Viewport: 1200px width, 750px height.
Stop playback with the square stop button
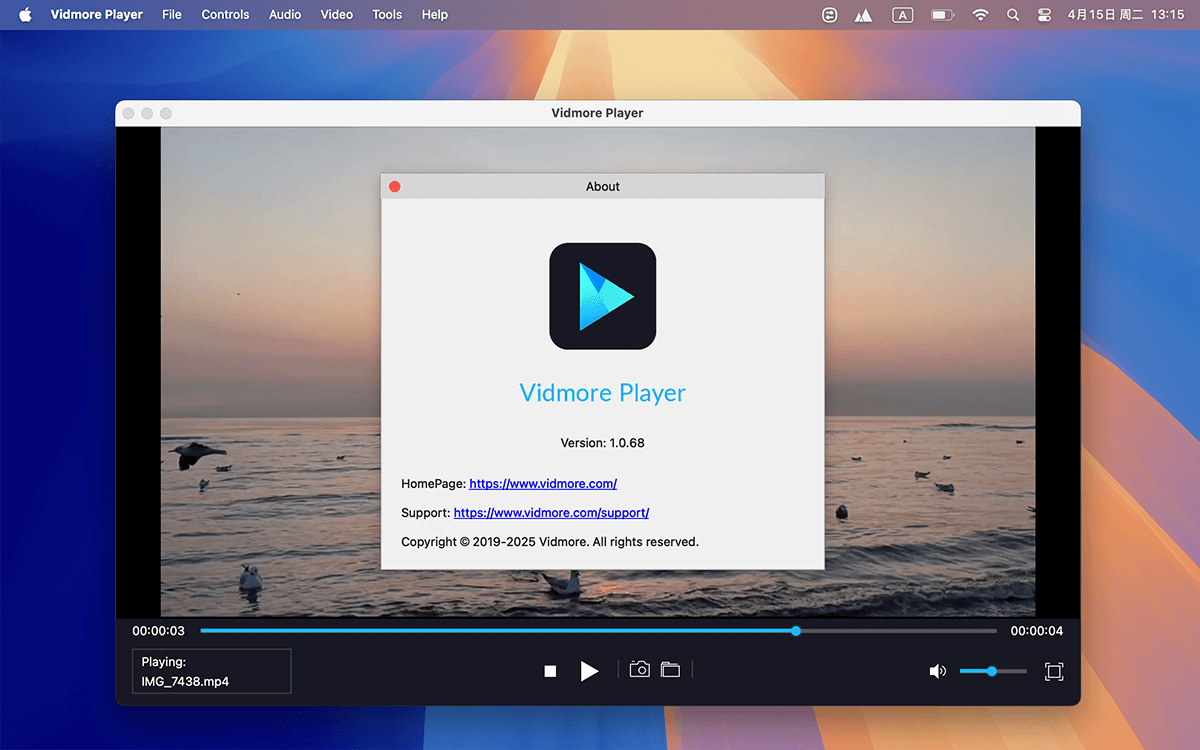tap(550, 671)
